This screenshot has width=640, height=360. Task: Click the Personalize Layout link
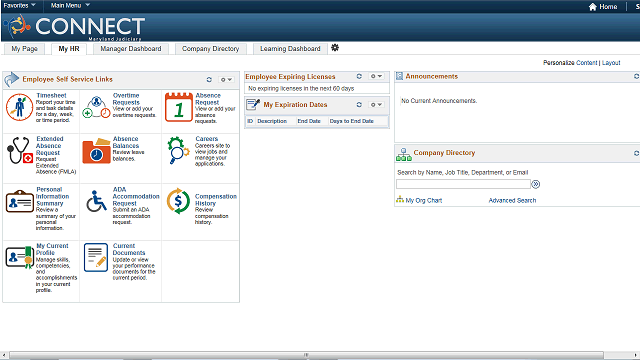[x=611, y=63]
